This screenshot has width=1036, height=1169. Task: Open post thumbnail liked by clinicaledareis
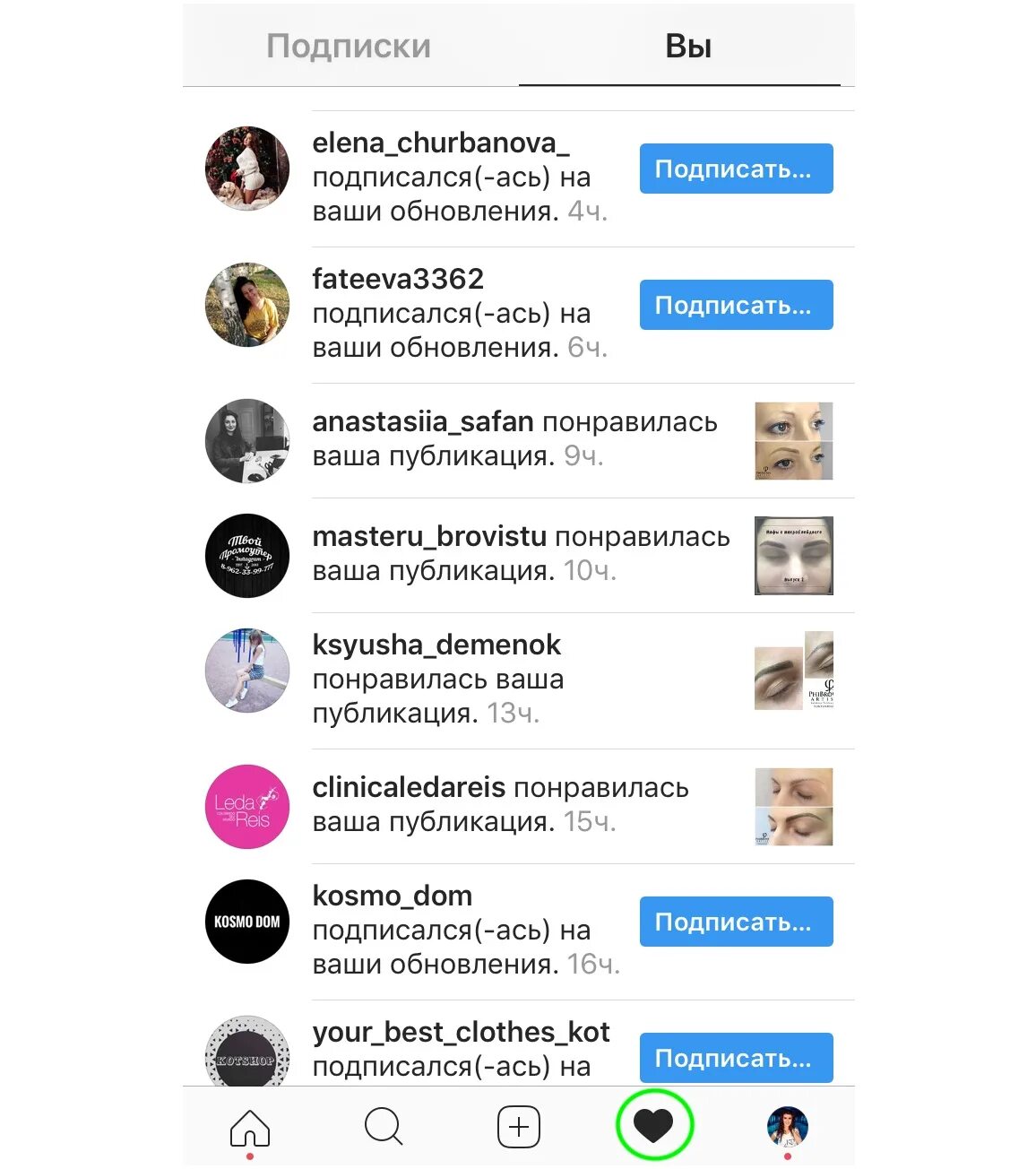click(x=794, y=807)
